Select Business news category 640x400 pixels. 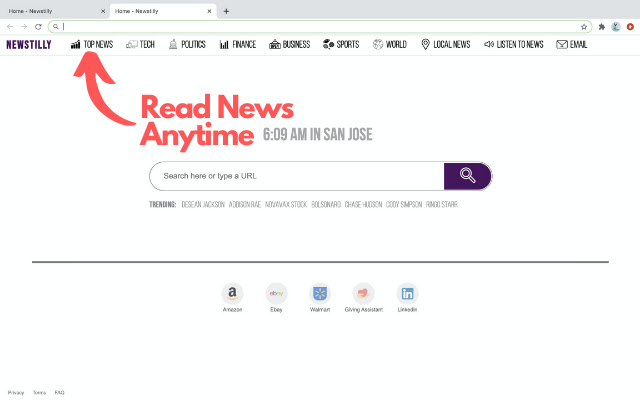pos(289,44)
